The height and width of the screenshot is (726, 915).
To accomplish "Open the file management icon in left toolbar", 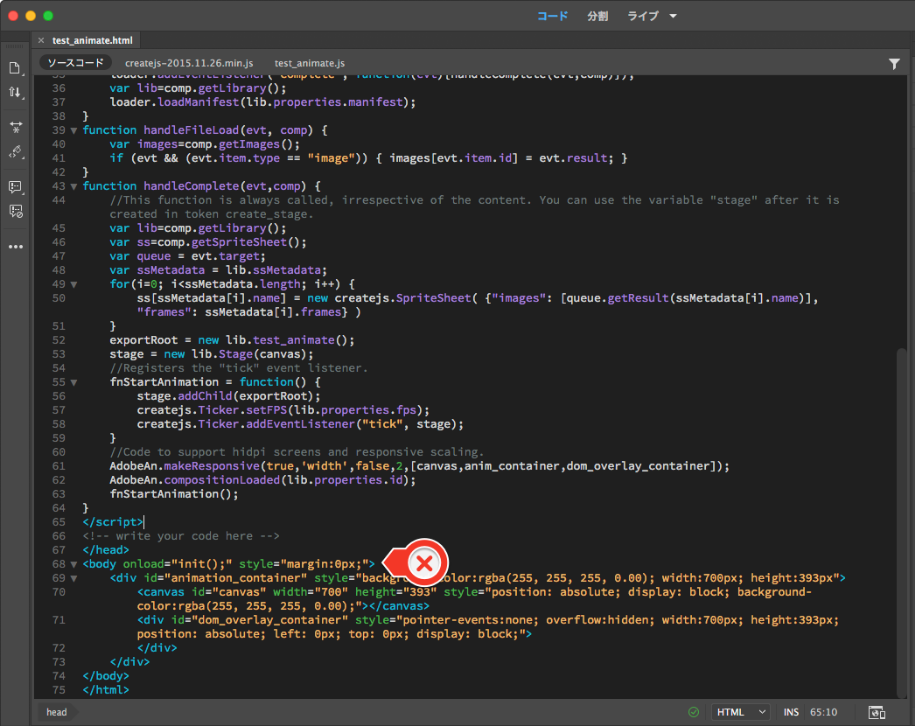I will coord(15,68).
